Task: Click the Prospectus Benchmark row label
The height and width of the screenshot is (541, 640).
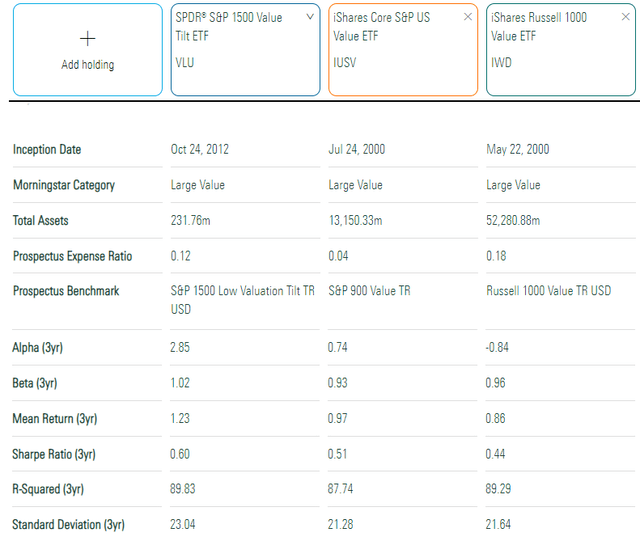Action: tap(66, 291)
